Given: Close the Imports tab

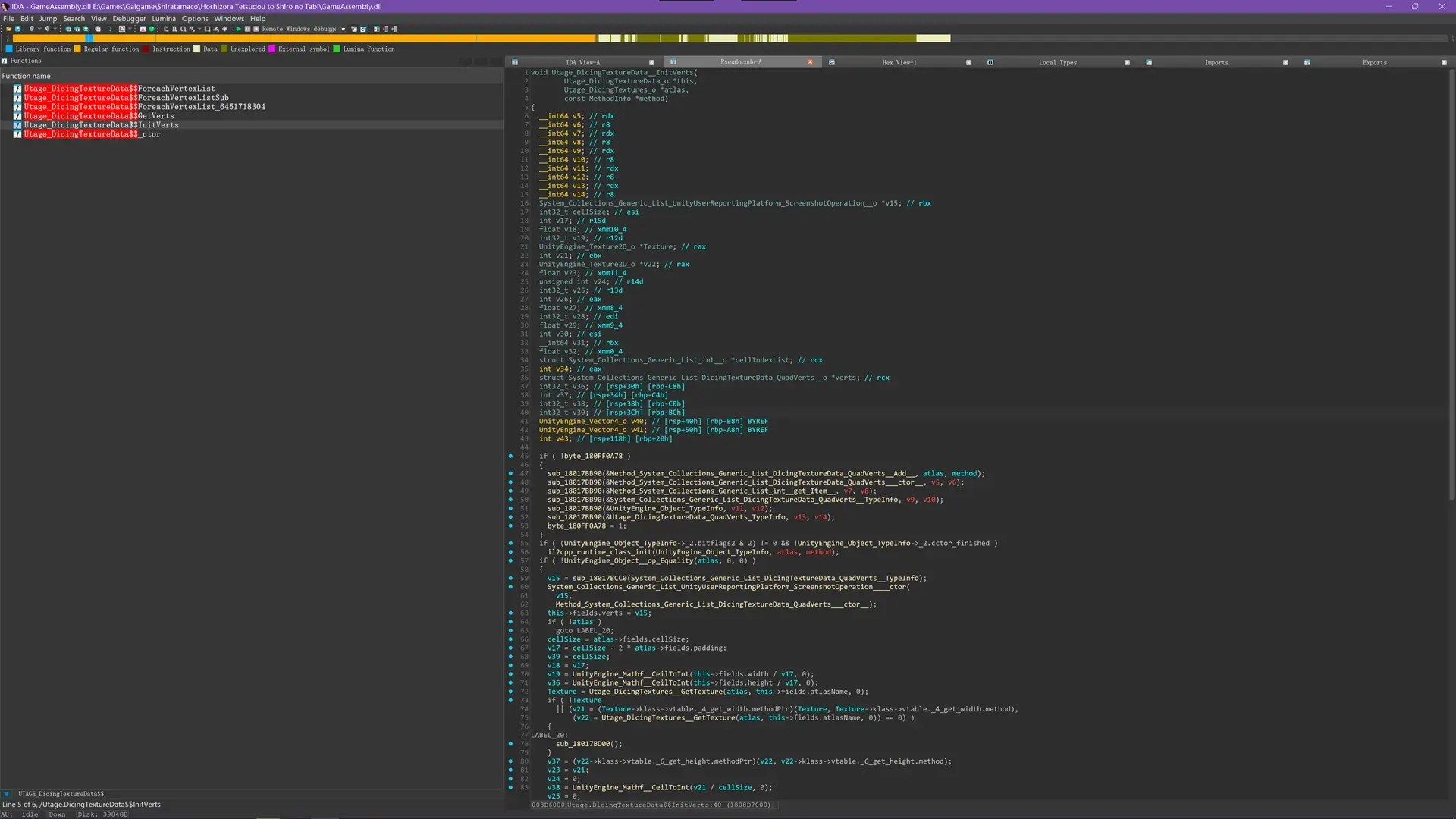Looking at the screenshot, I should click(x=1285, y=62).
